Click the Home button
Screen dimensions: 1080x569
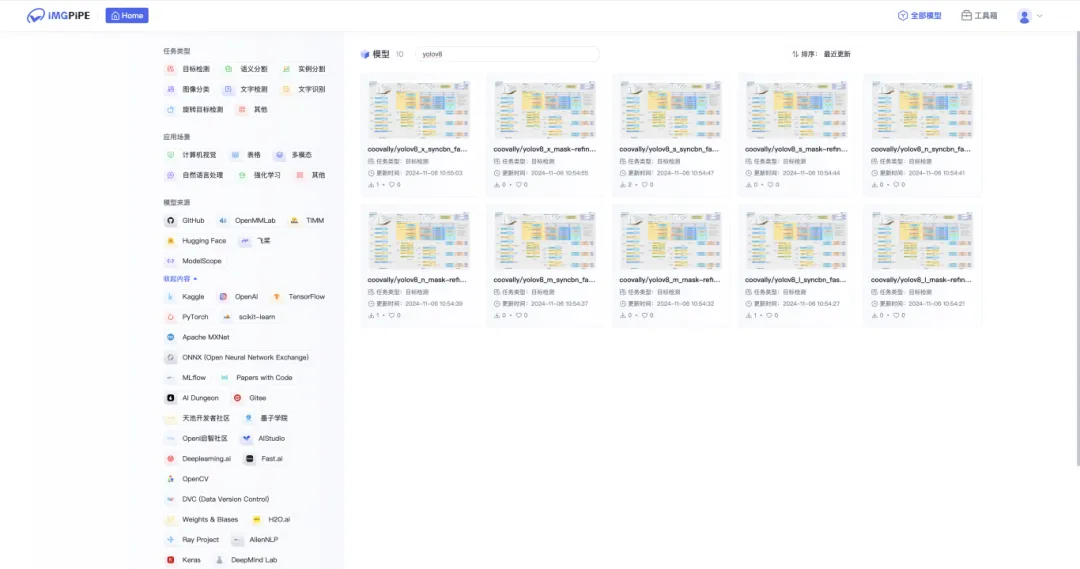coord(127,16)
